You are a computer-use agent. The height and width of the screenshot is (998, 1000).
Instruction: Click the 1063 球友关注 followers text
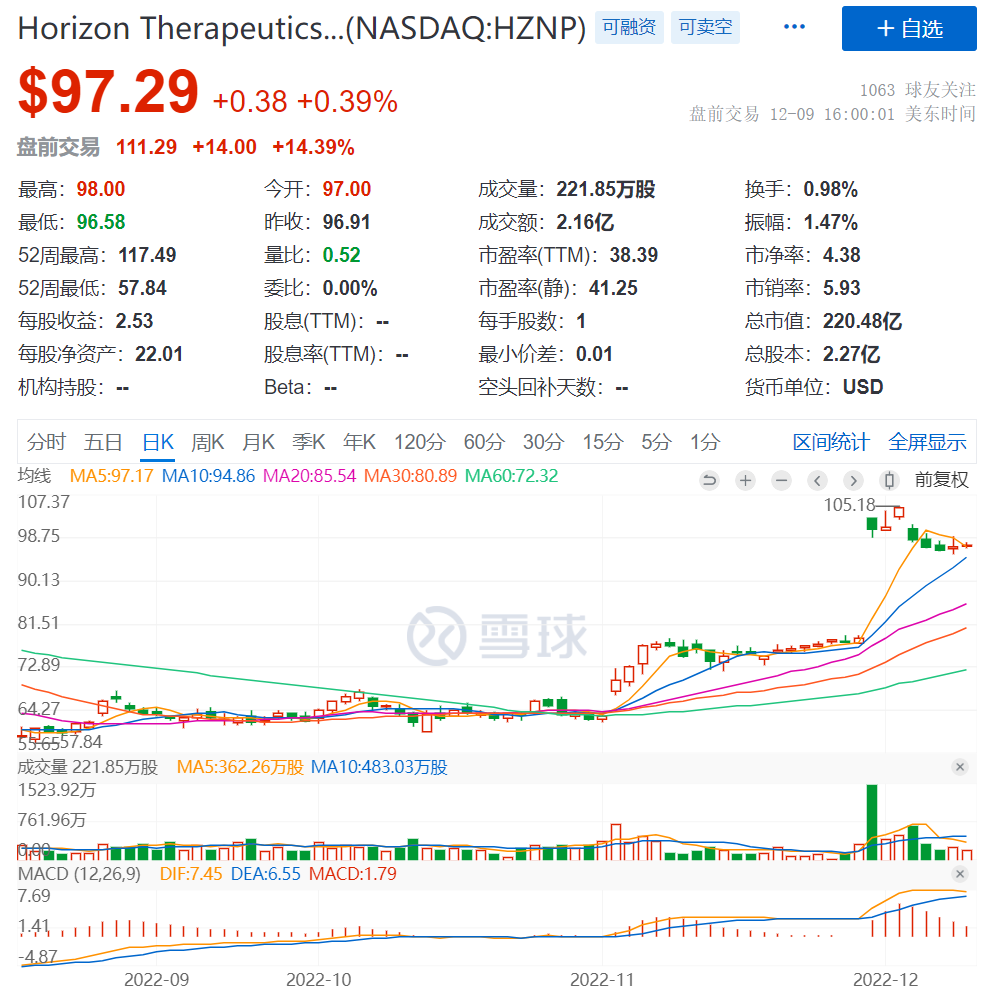tap(917, 90)
